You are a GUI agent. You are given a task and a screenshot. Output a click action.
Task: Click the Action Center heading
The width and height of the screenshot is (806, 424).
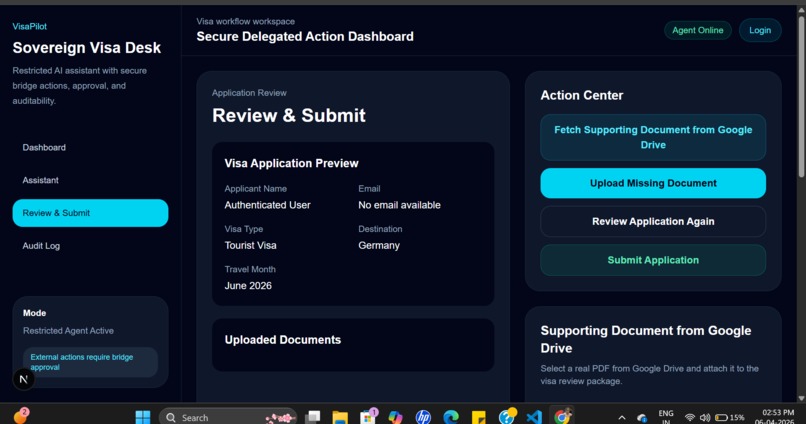point(582,95)
